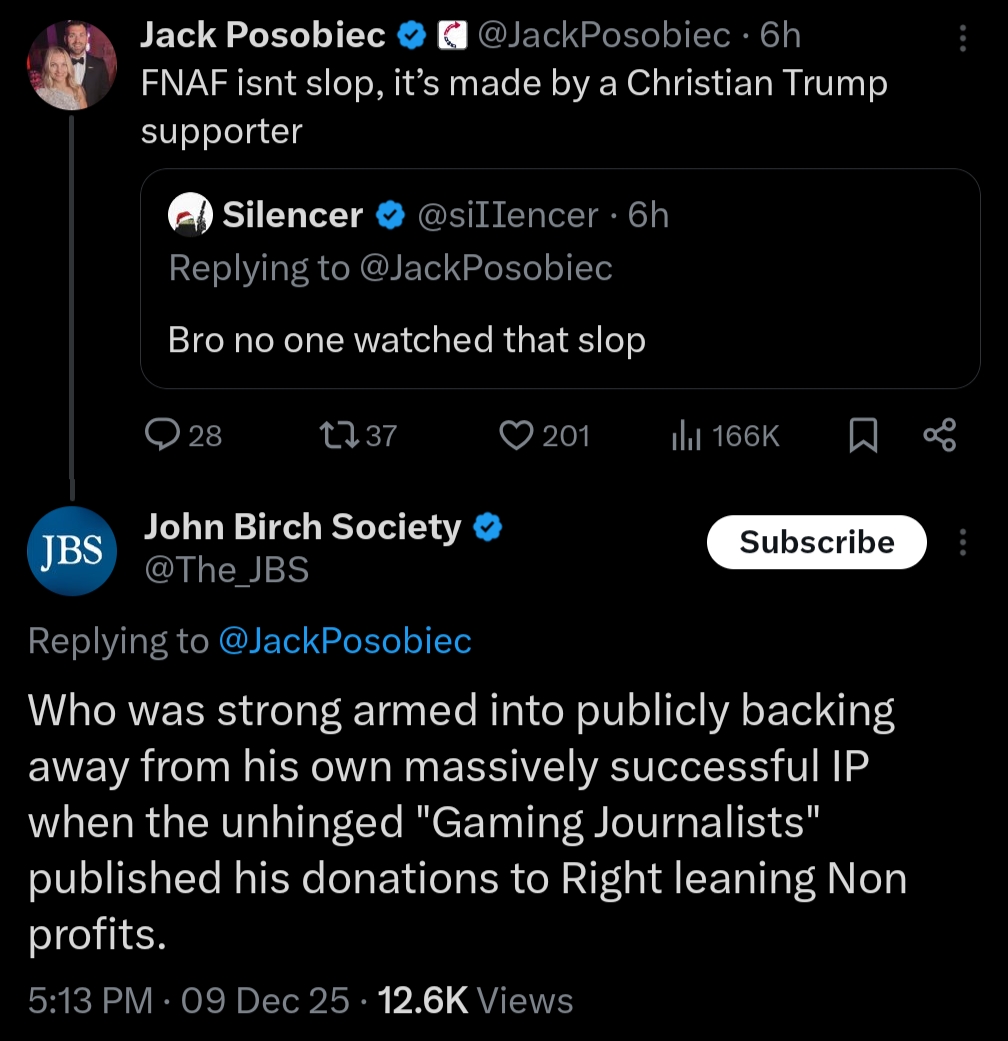Subscribe to John Birch Society

(x=816, y=542)
